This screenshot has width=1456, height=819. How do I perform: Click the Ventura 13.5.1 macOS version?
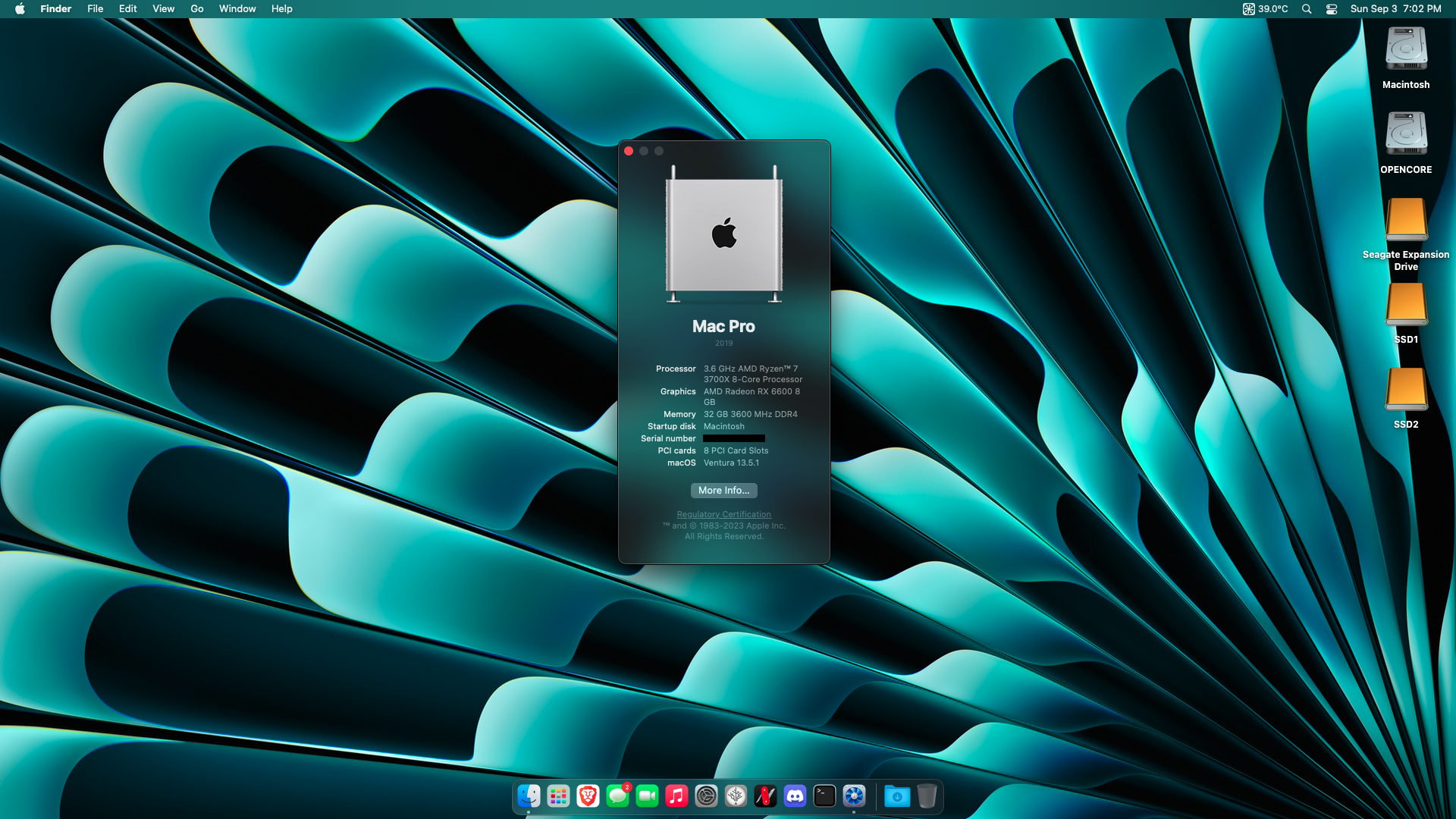731,463
